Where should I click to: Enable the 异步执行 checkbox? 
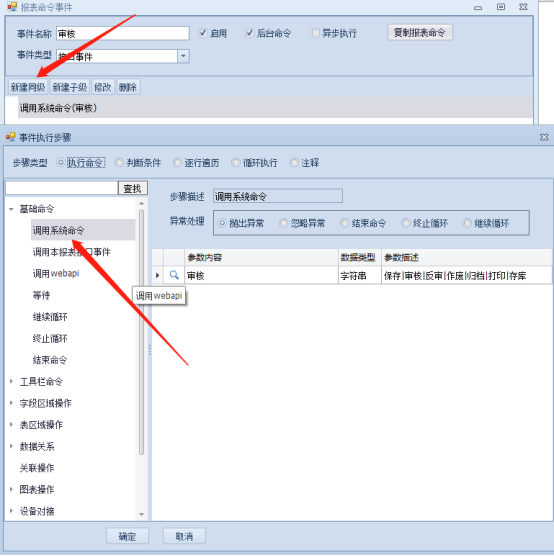(x=315, y=33)
